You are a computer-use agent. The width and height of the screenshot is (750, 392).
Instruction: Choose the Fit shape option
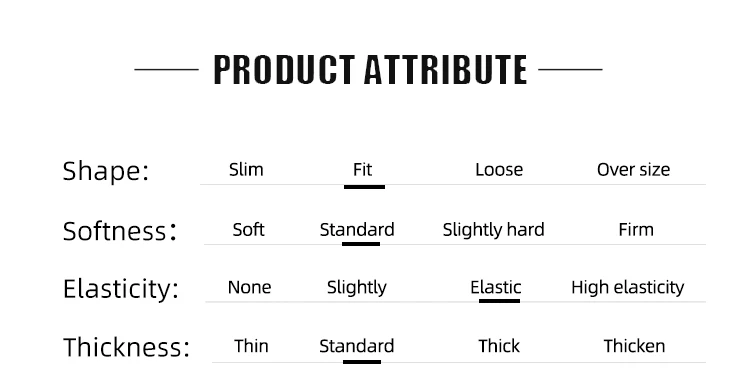coord(362,170)
